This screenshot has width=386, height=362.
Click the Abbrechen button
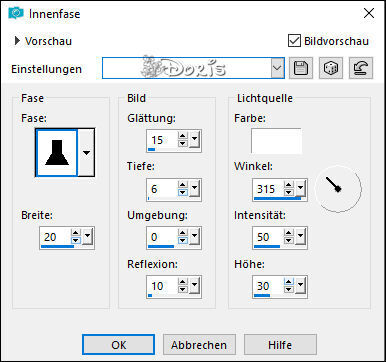[199, 345]
